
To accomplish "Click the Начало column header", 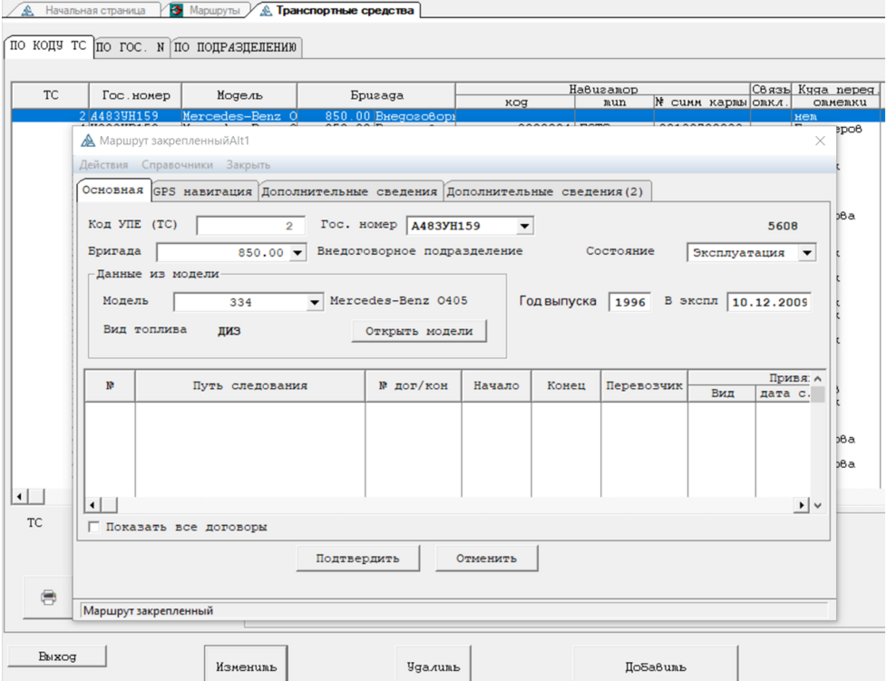I will pyautogui.click(x=496, y=386).
